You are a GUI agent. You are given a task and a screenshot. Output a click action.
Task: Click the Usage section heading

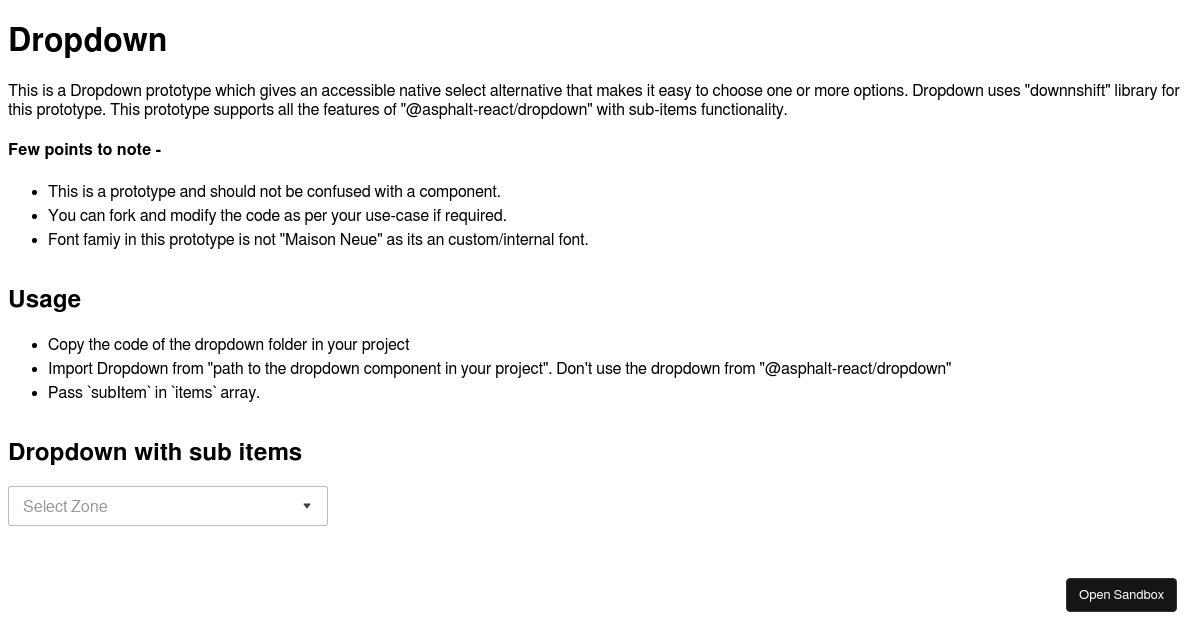click(45, 299)
